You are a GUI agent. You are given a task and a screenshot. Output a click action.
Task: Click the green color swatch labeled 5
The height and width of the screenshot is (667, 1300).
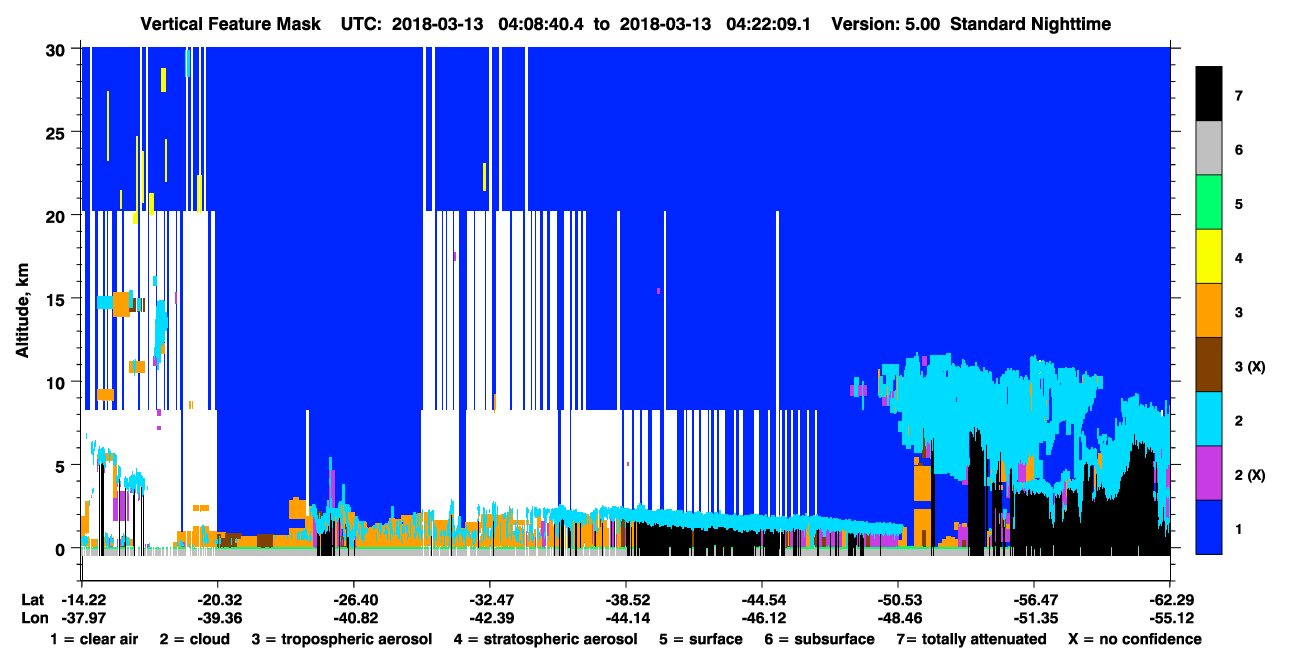tap(1209, 203)
